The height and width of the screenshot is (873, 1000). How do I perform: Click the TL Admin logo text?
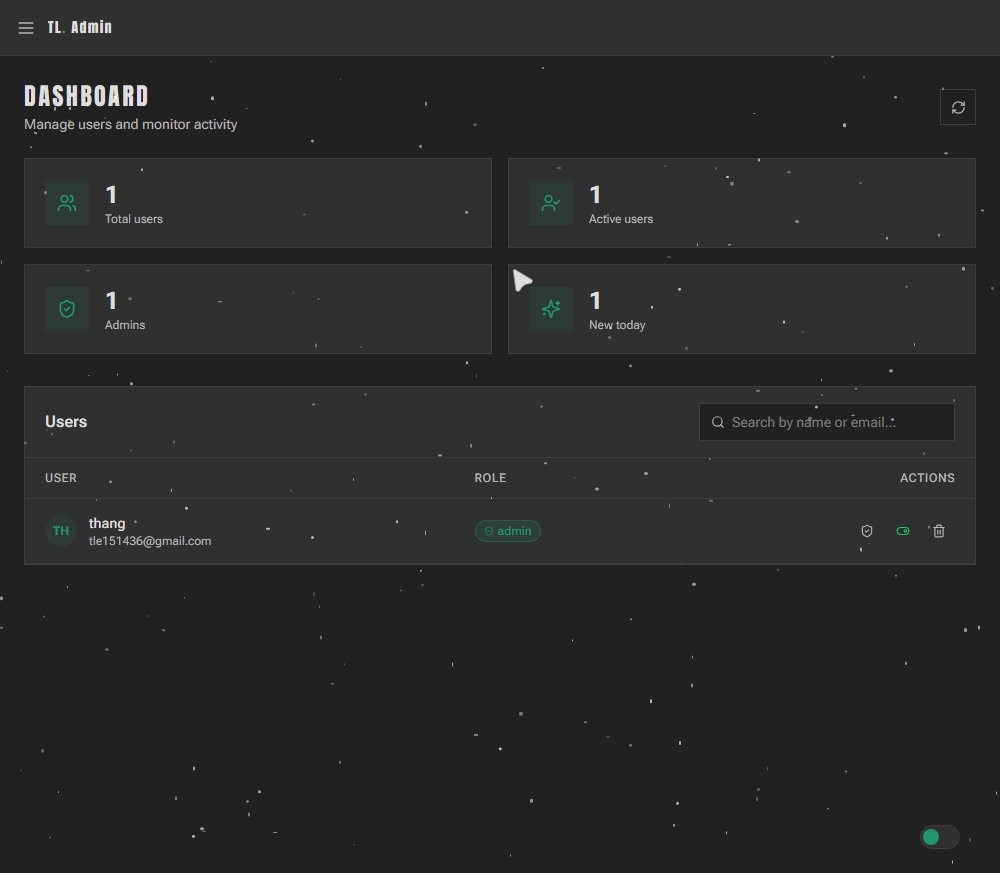click(x=80, y=28)
